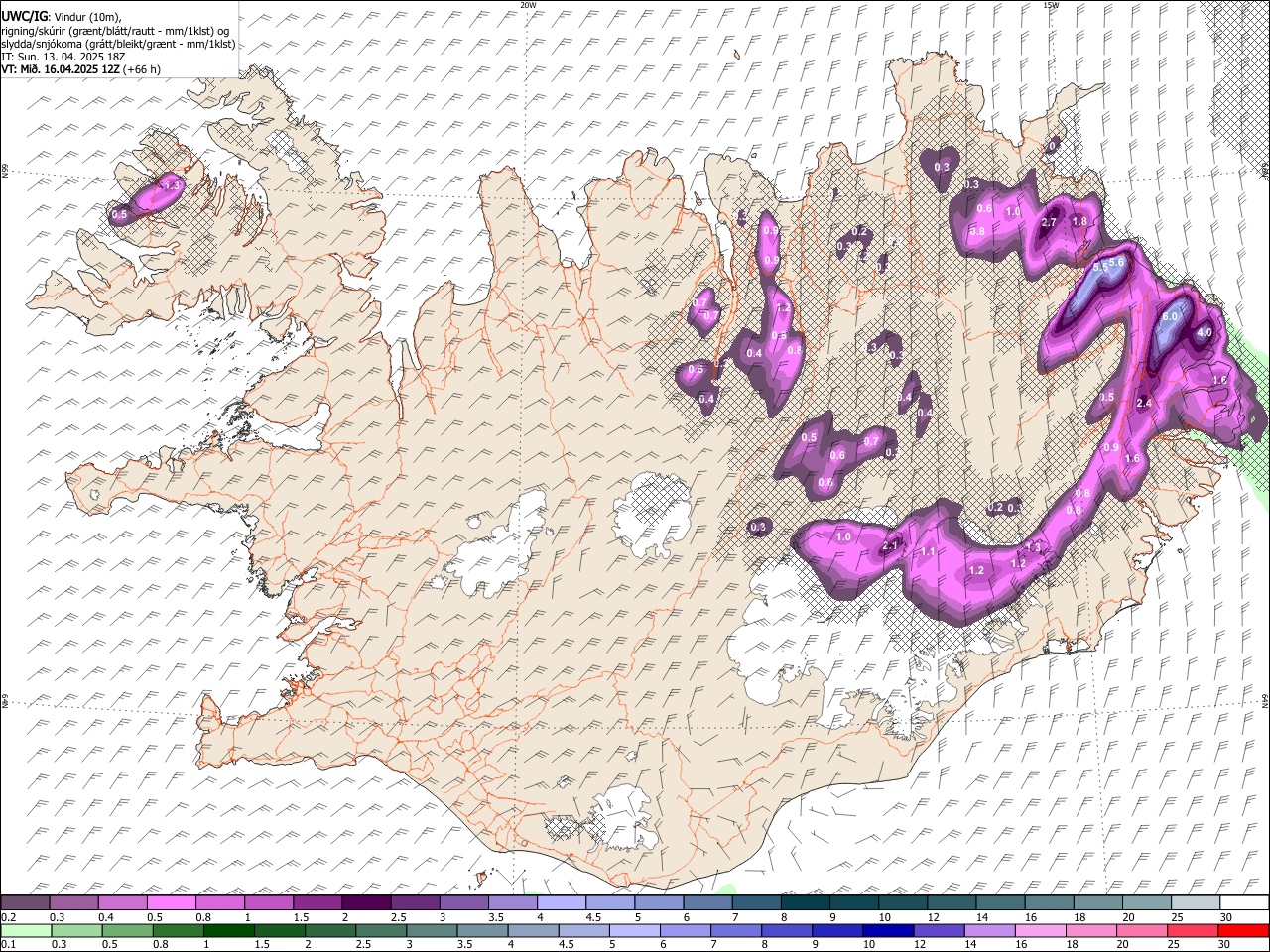The width and height of the screenshot is (1270, 952).
Task: Click the 6.0 precipitation value on the map
Action: [1170, 316]
